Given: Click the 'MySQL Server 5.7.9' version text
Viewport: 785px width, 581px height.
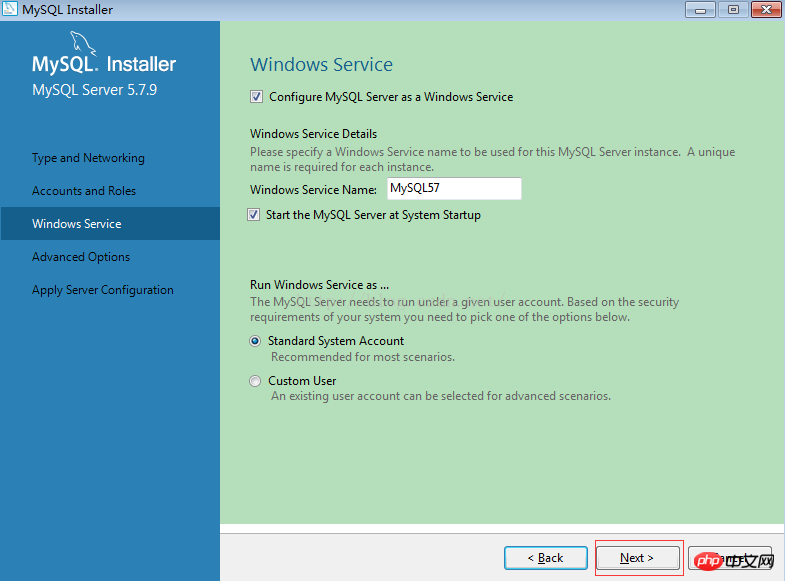Looking at the screenshot, I should coord(95,90).
